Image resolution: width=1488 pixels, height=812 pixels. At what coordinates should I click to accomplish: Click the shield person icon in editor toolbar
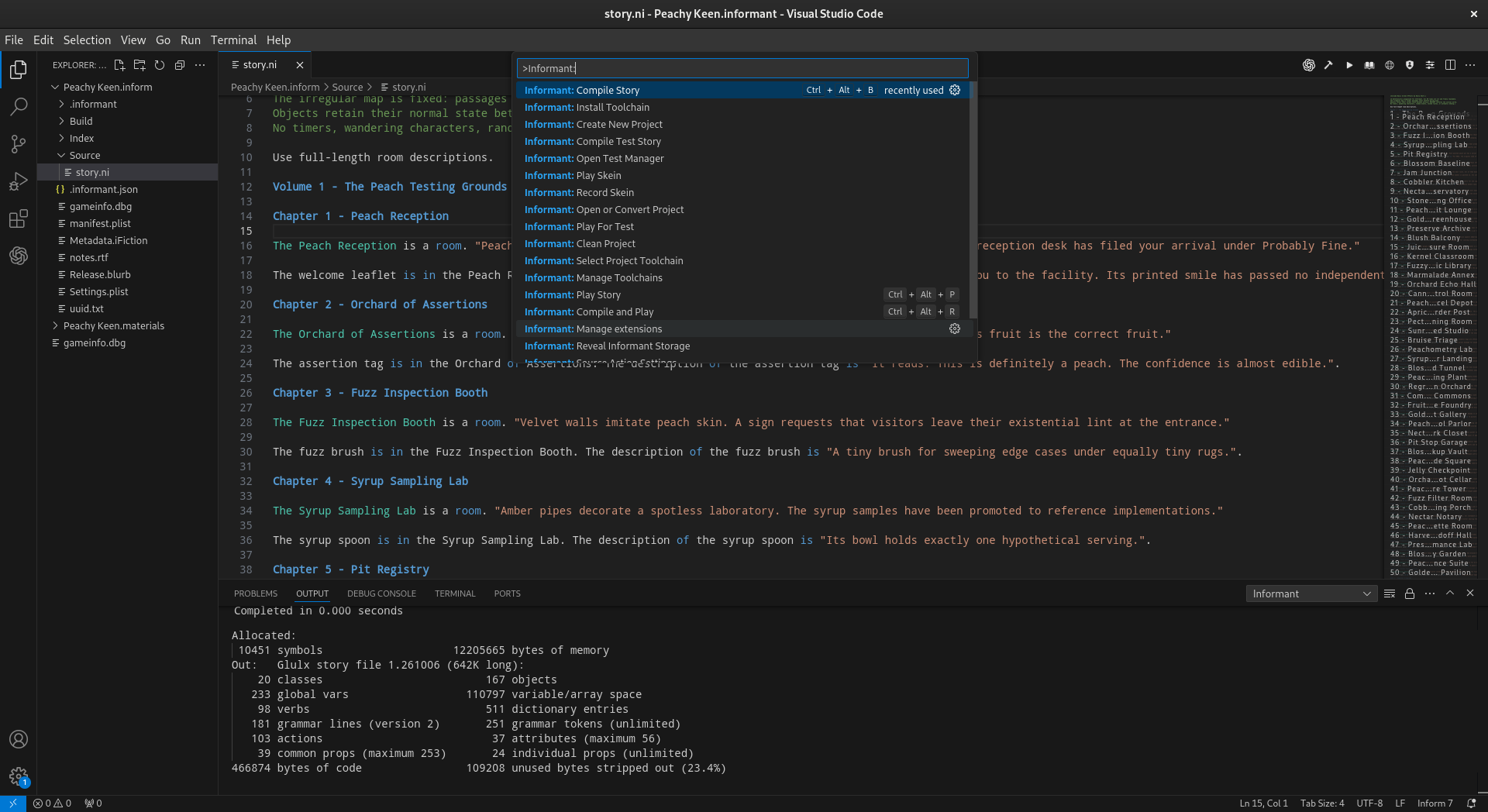pos(1410,65)
